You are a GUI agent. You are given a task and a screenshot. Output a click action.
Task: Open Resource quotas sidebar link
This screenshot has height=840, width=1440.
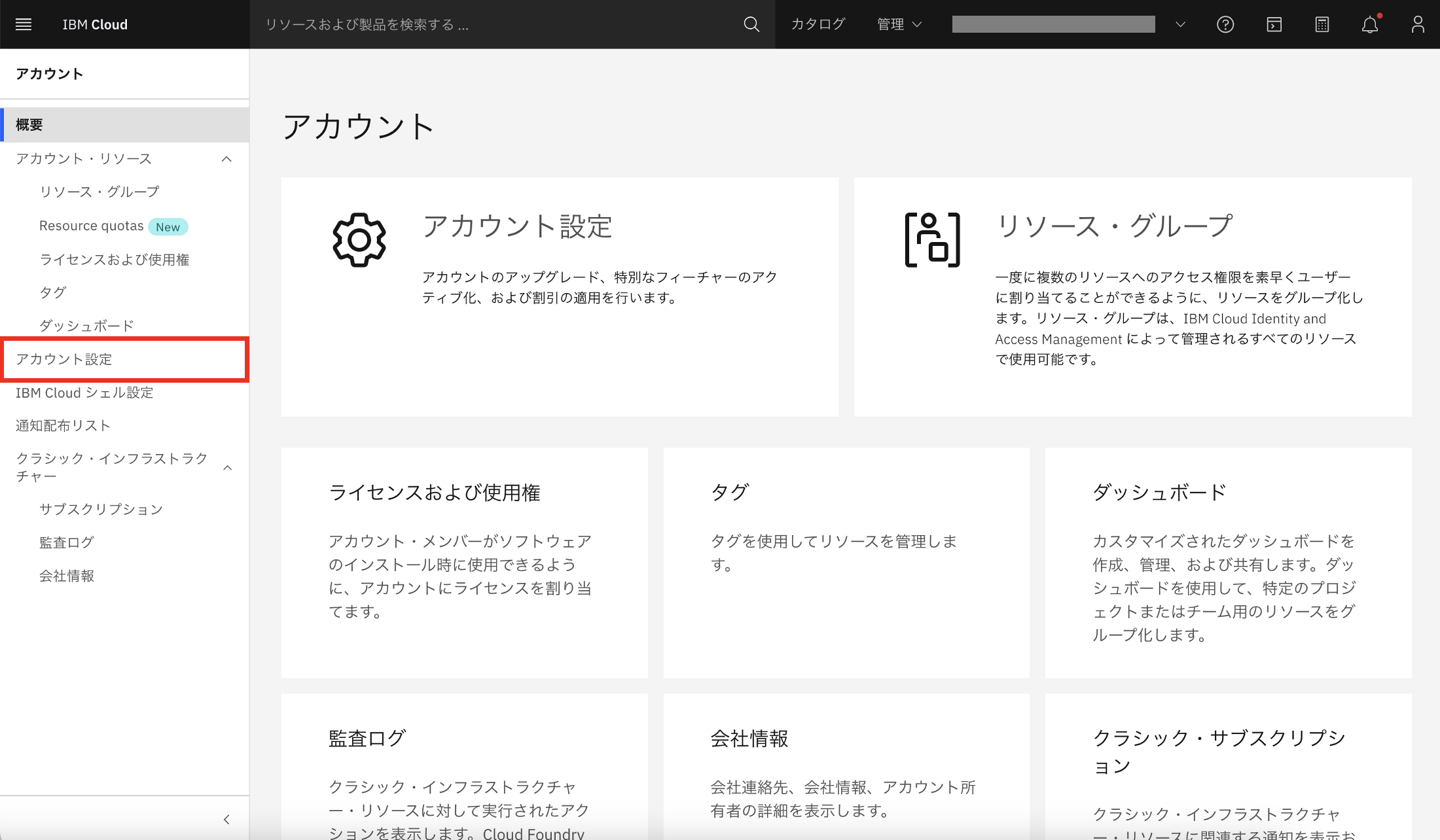tap(92, 226)
